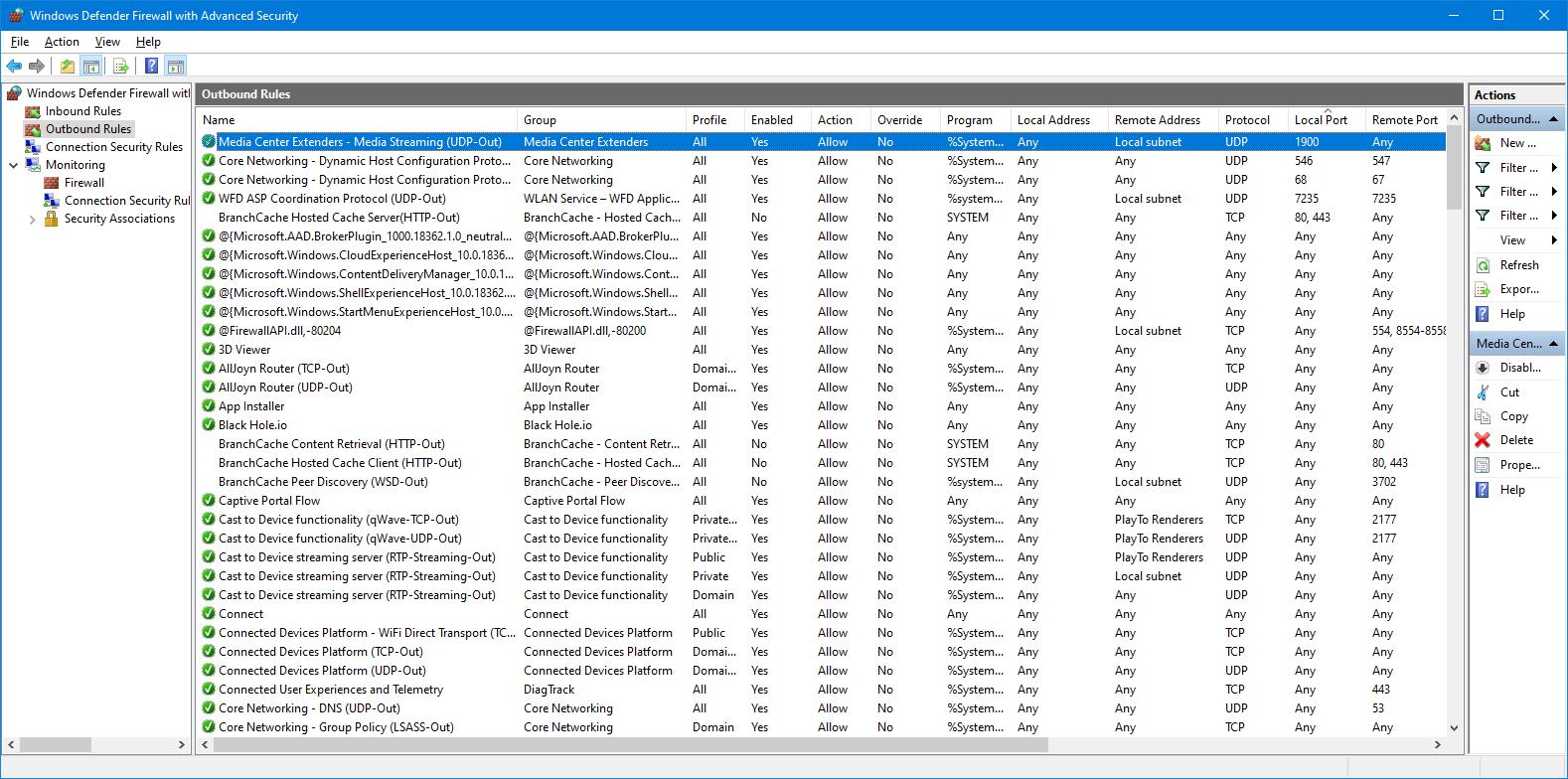This screenshot has width=1568, height=779.
Task: Collapse the Outbound Rules actions section
Action: tap(1553, 119)
